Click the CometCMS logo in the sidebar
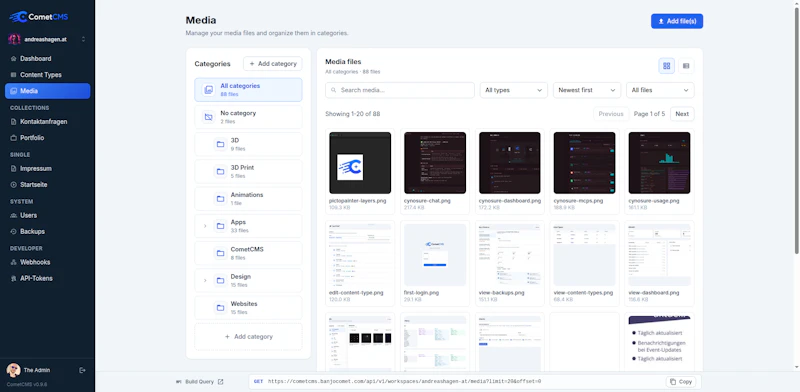This screenshot has width=800, height=392. point(39,17)
